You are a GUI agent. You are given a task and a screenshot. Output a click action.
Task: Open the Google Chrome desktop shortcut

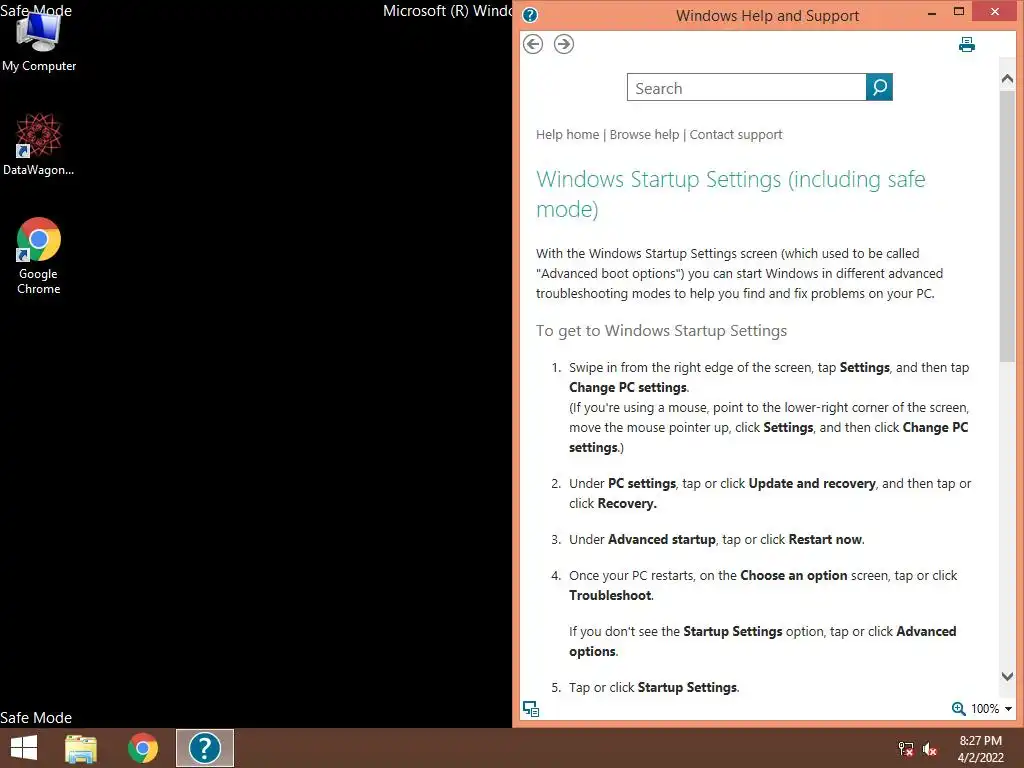coord(39,256)
